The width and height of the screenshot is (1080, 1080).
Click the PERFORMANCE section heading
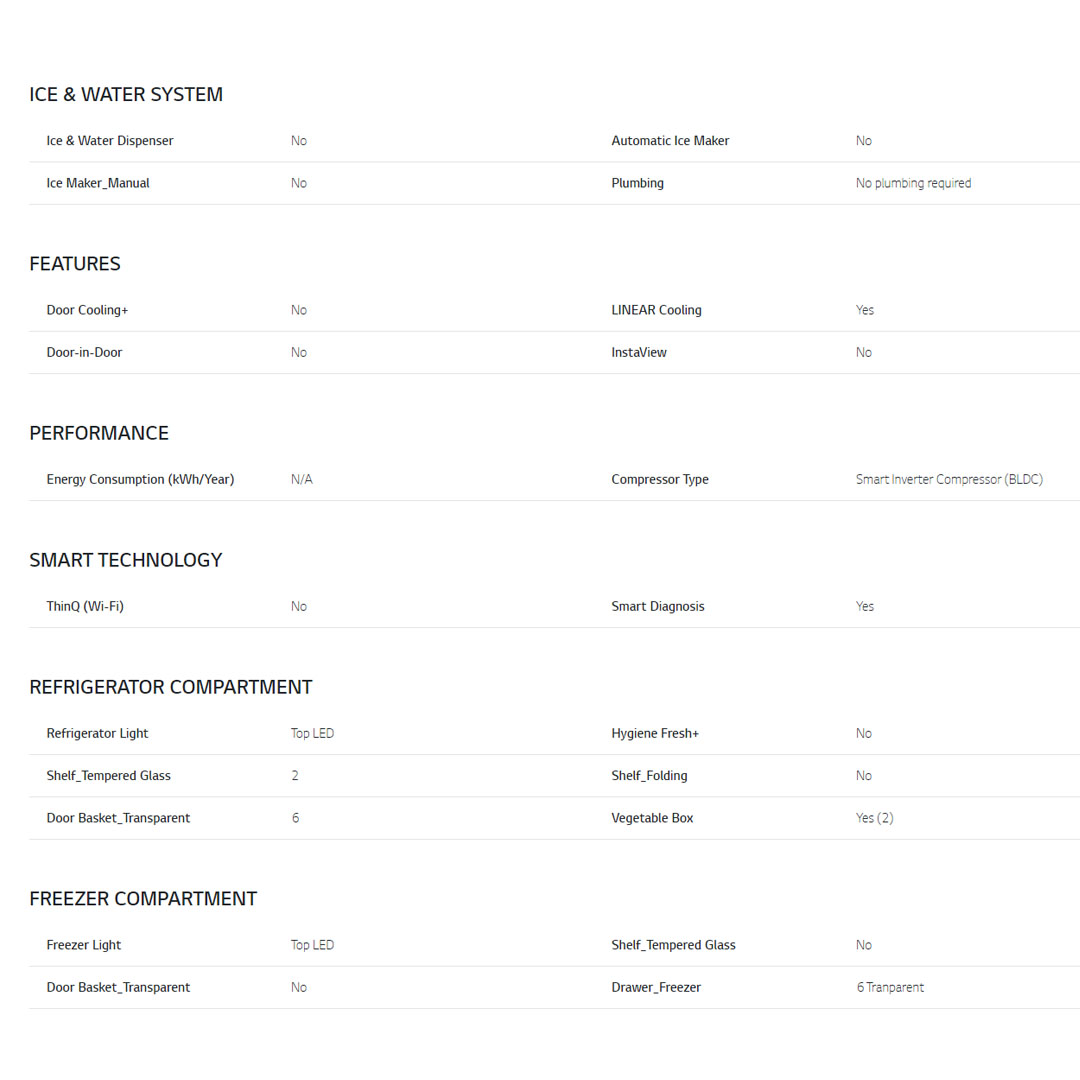coord(99,433)
